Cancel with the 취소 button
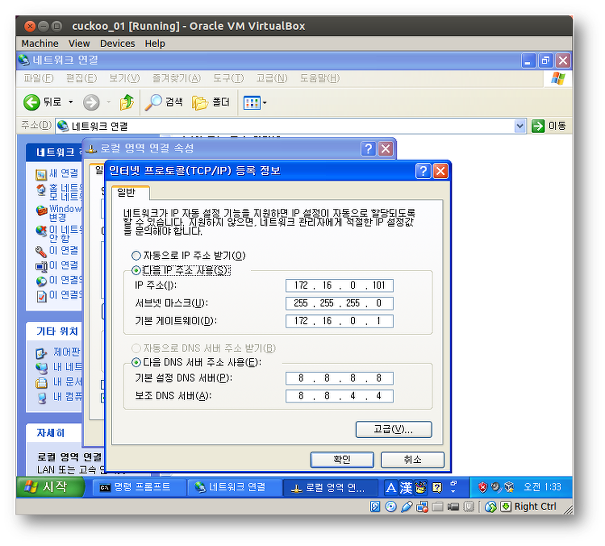The image size is (605, 546). click(x=412, y=460)
